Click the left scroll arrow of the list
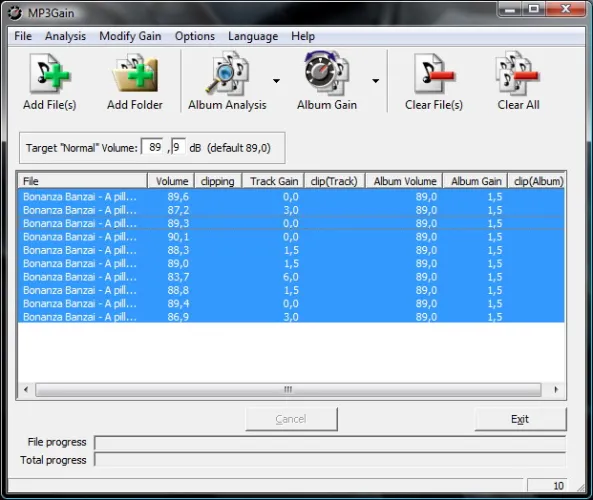Screen dimensions: 593x500 point(26,390)
